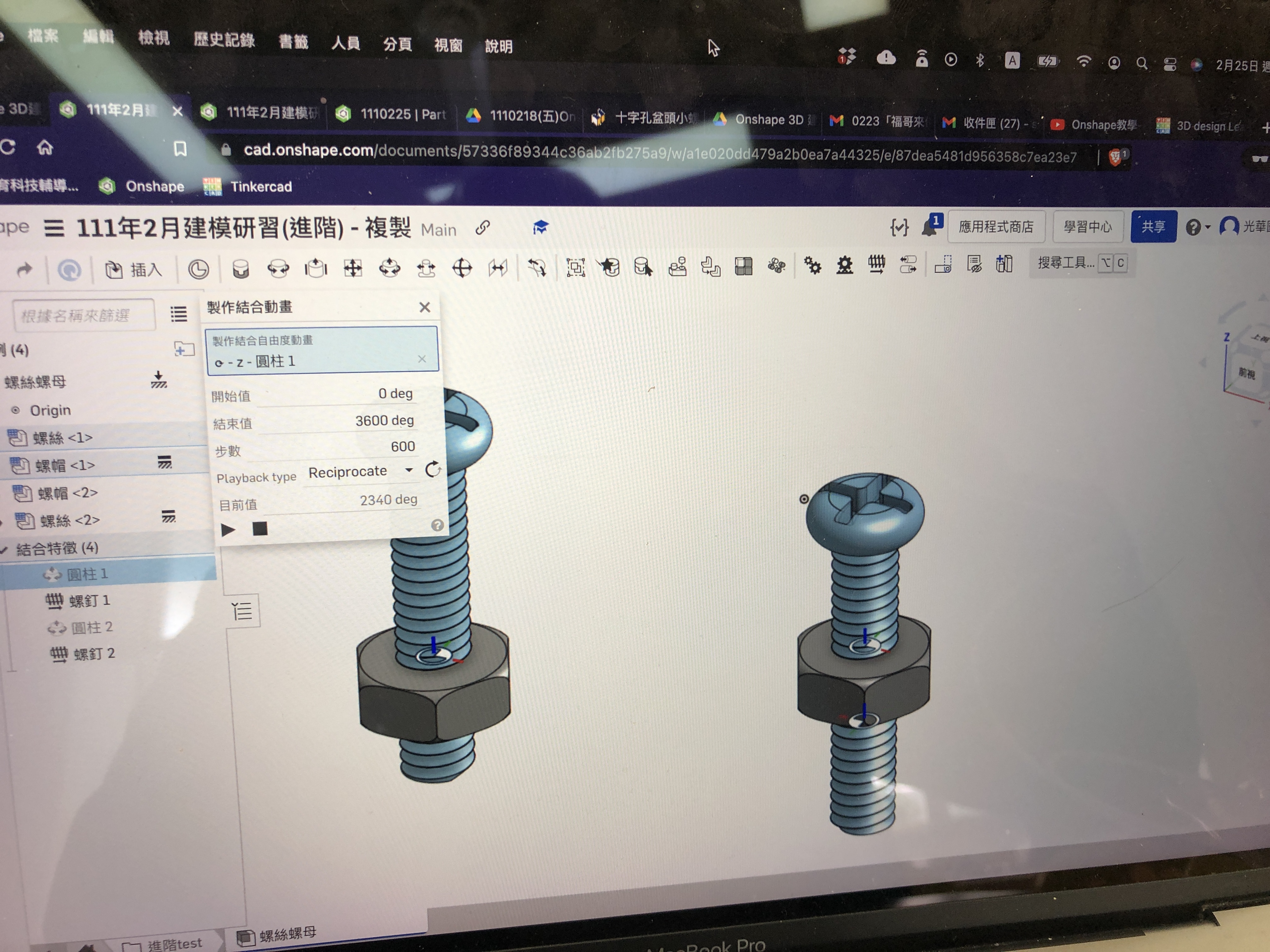Select the Cylindrical mate tool
Screen dimensions: 1270x952
pos(390,268)
